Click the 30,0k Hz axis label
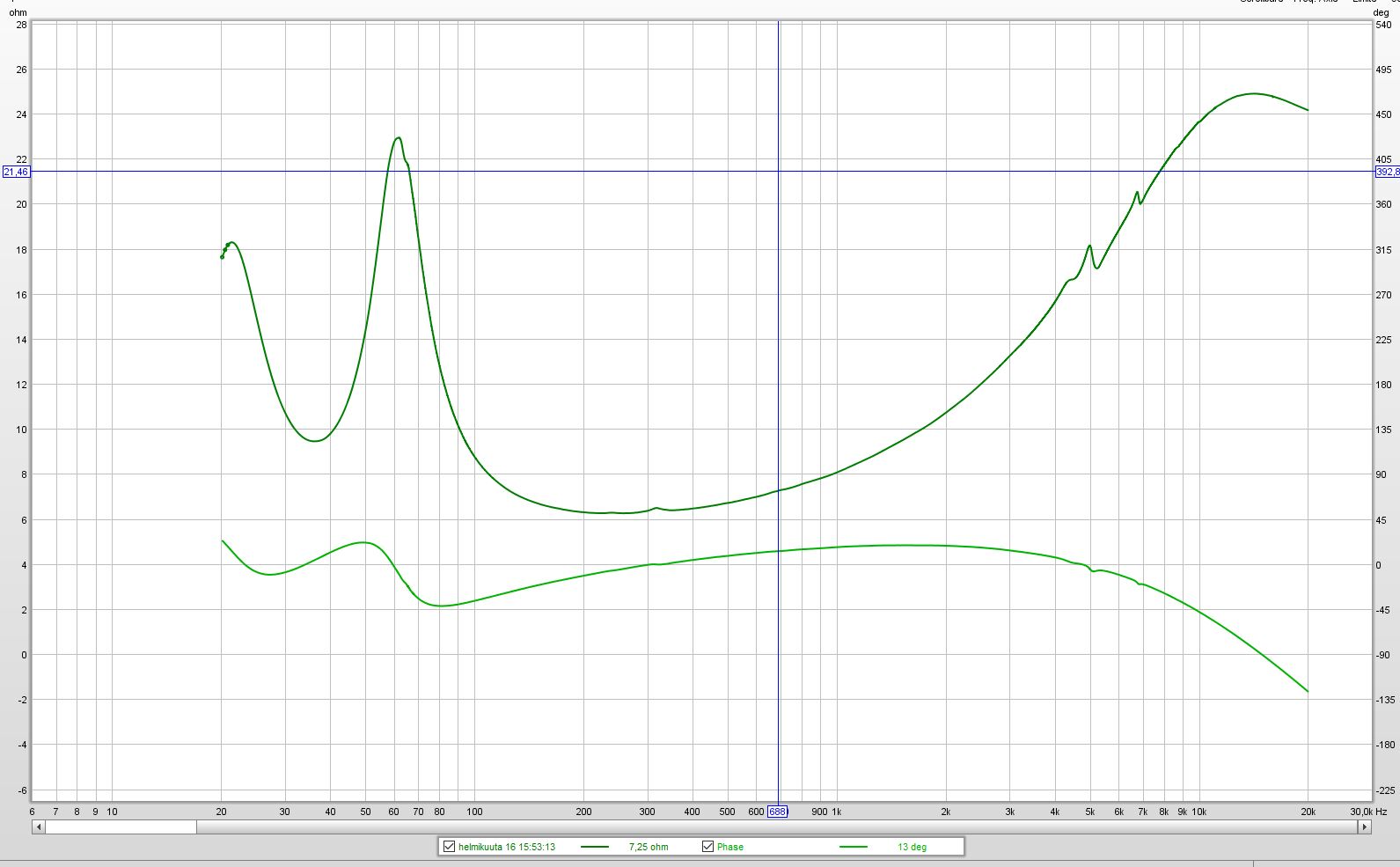The height and width of the screenshot is (867, 1400). (x=1368, y=812)
